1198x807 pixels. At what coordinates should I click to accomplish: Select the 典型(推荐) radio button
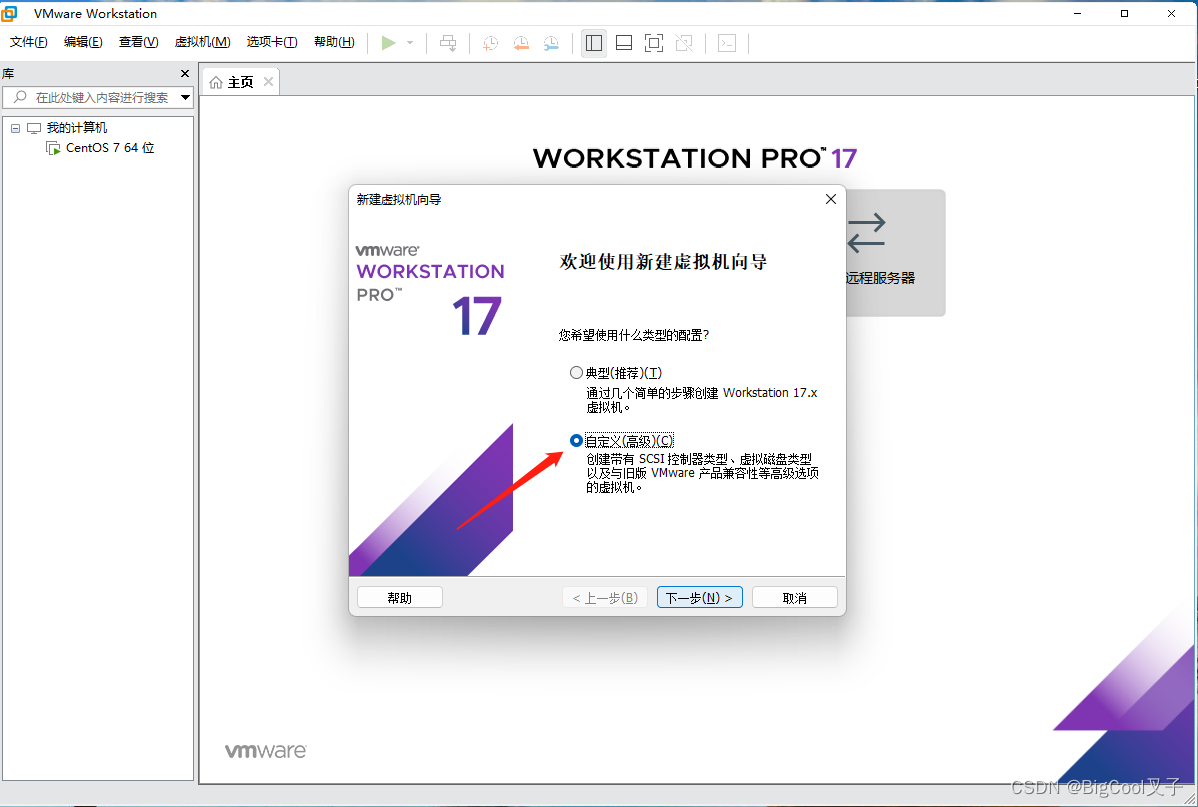pos(576,371)
